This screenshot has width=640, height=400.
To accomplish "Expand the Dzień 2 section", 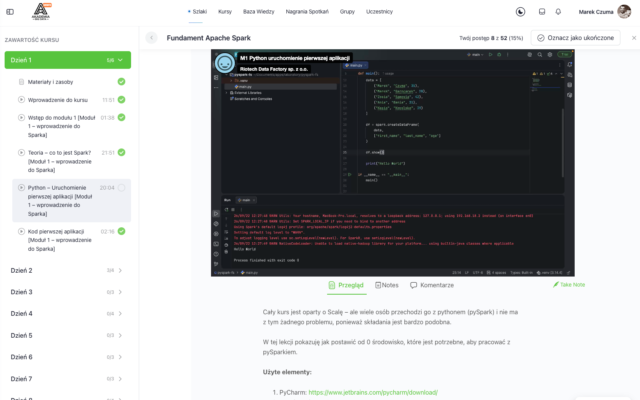I will [x=68, y=270].
